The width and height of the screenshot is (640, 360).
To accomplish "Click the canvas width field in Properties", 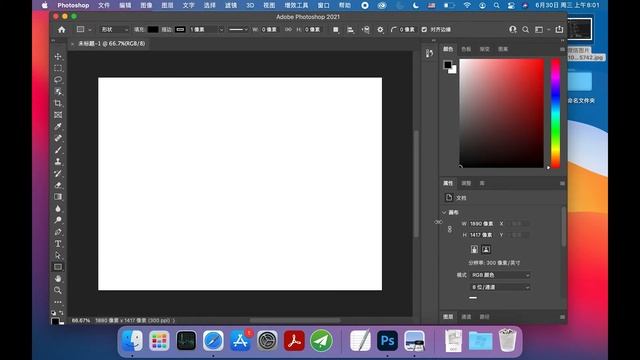I will (482, 224).
